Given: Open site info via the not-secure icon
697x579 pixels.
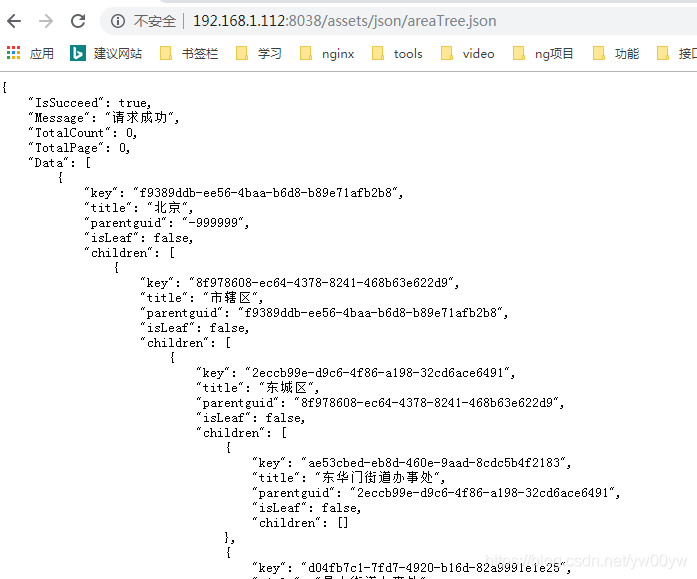Looking at the screenshot, I should [118, 21].
